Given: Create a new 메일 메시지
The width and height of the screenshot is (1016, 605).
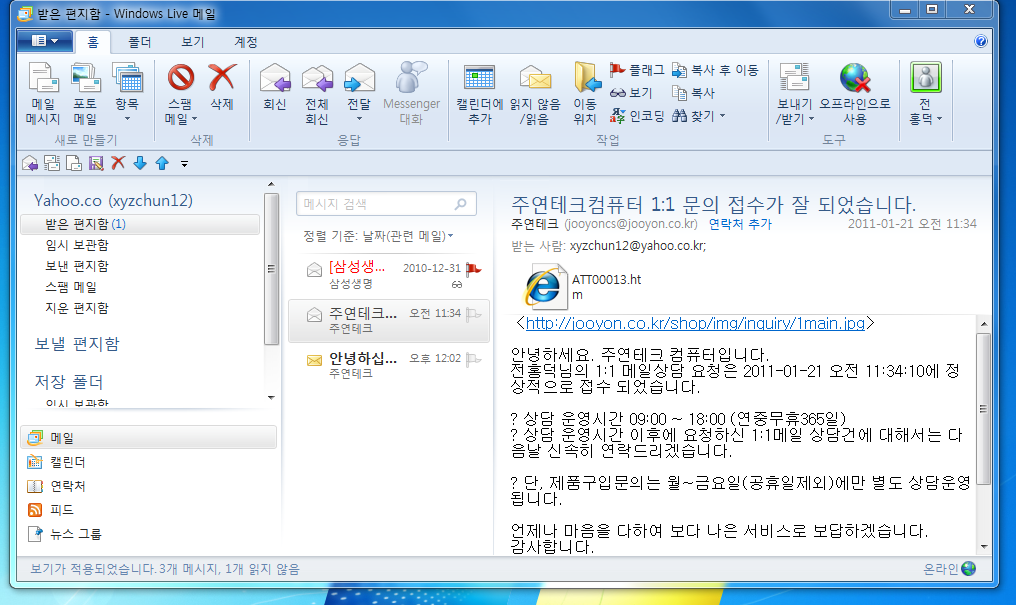Looking at the screenshot, I should [43, 94].
